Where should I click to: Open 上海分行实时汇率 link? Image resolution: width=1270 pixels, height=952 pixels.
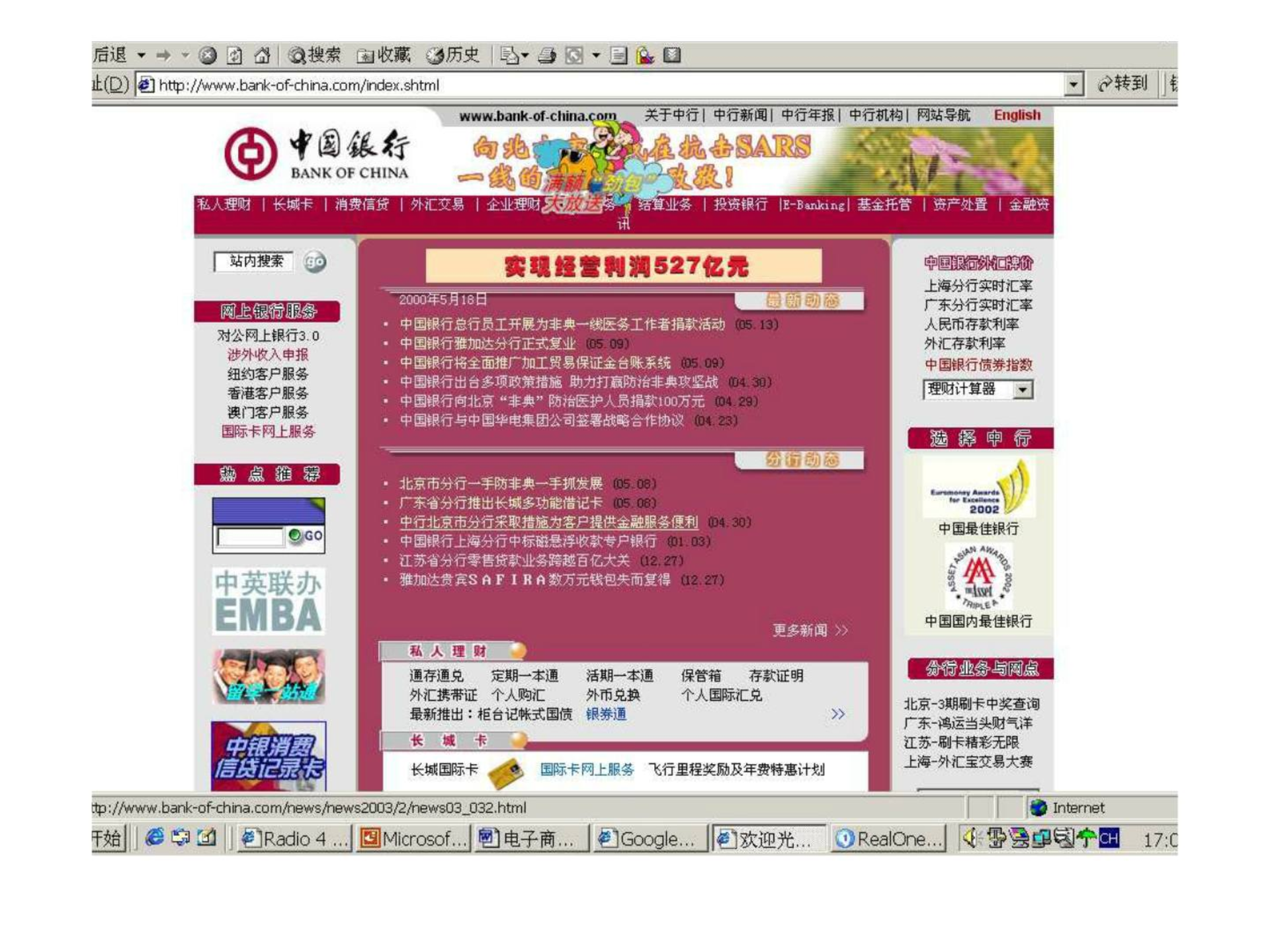pos(978,286)
